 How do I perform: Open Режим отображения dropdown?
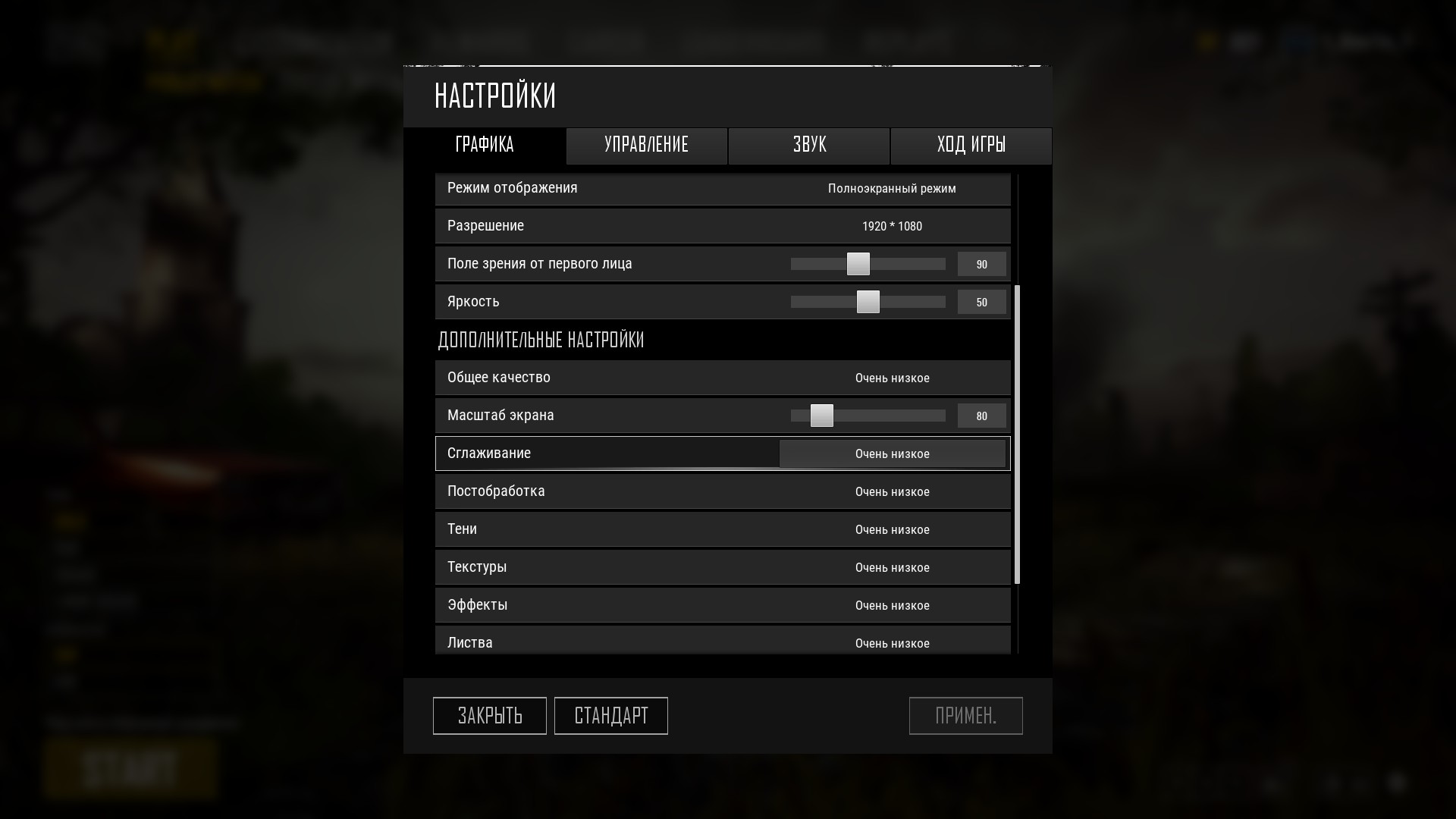click(x=893, y=188)
